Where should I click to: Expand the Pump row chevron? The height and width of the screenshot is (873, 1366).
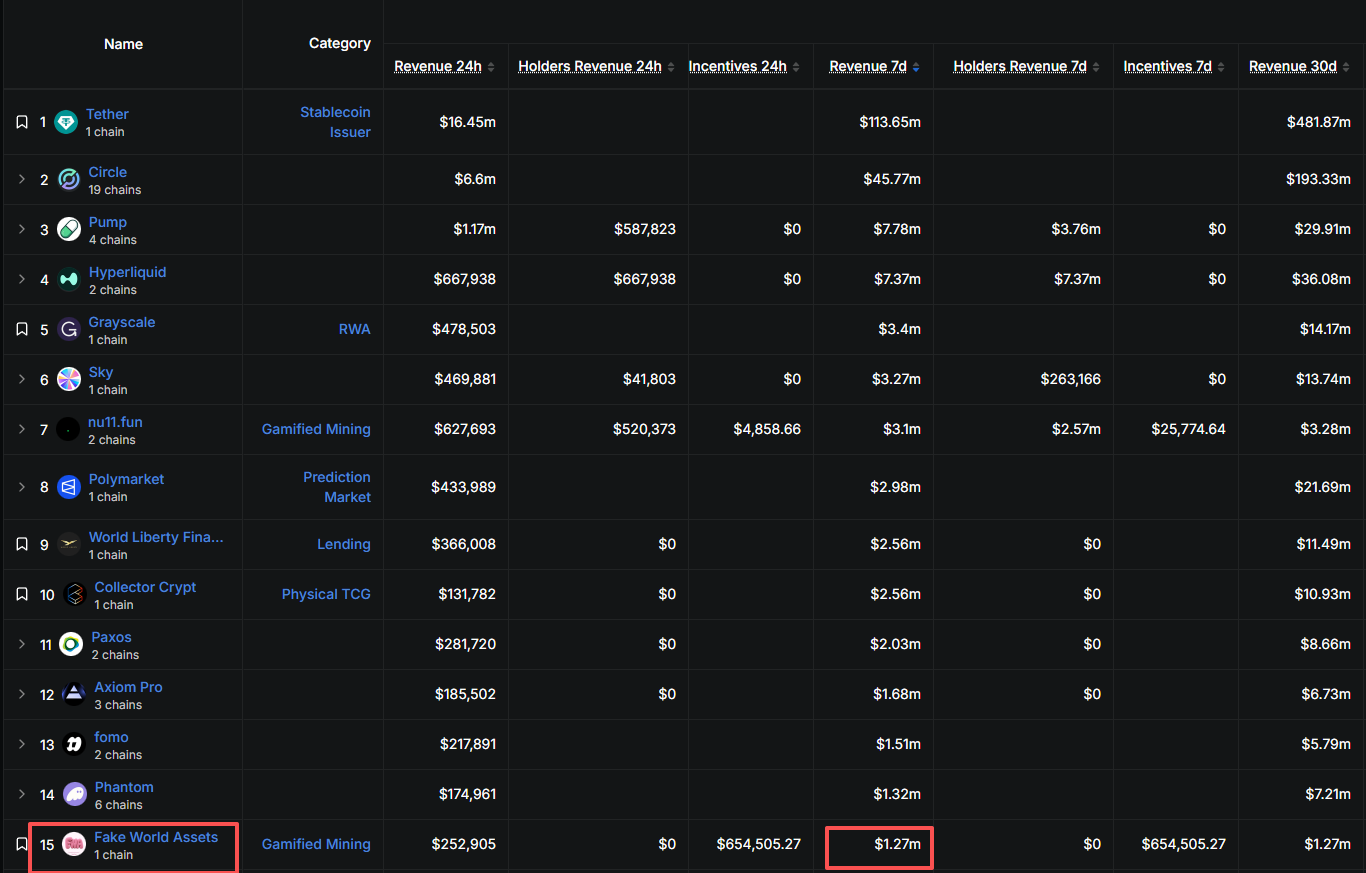click(x=22, y=230)
